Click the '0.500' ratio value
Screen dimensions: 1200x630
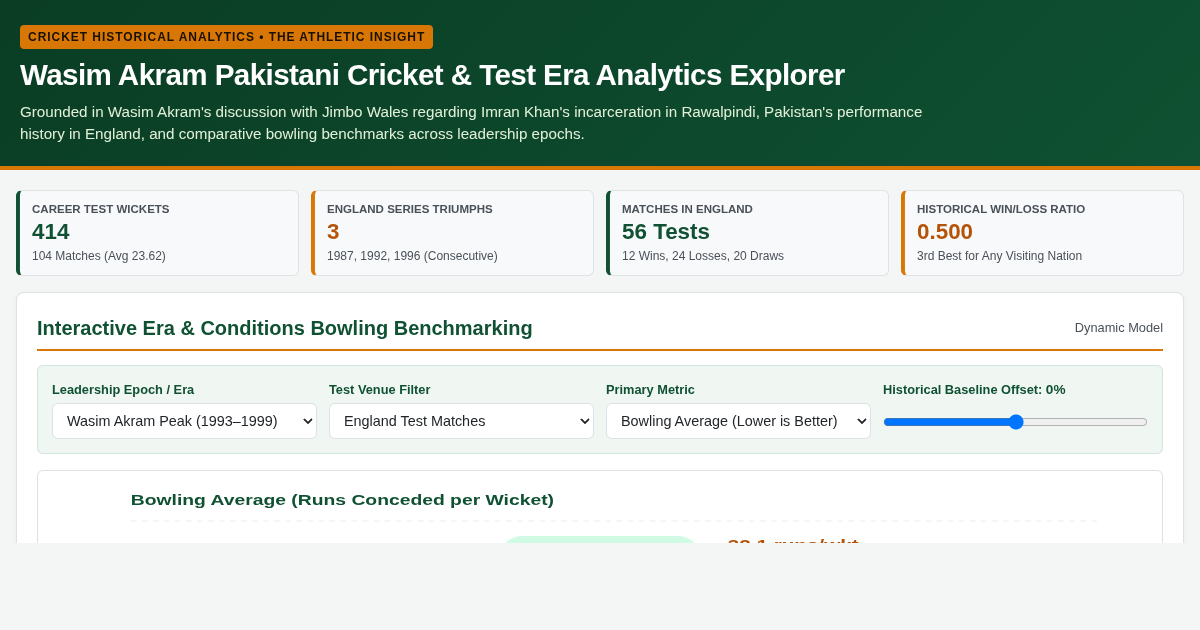tap(945, 232)
